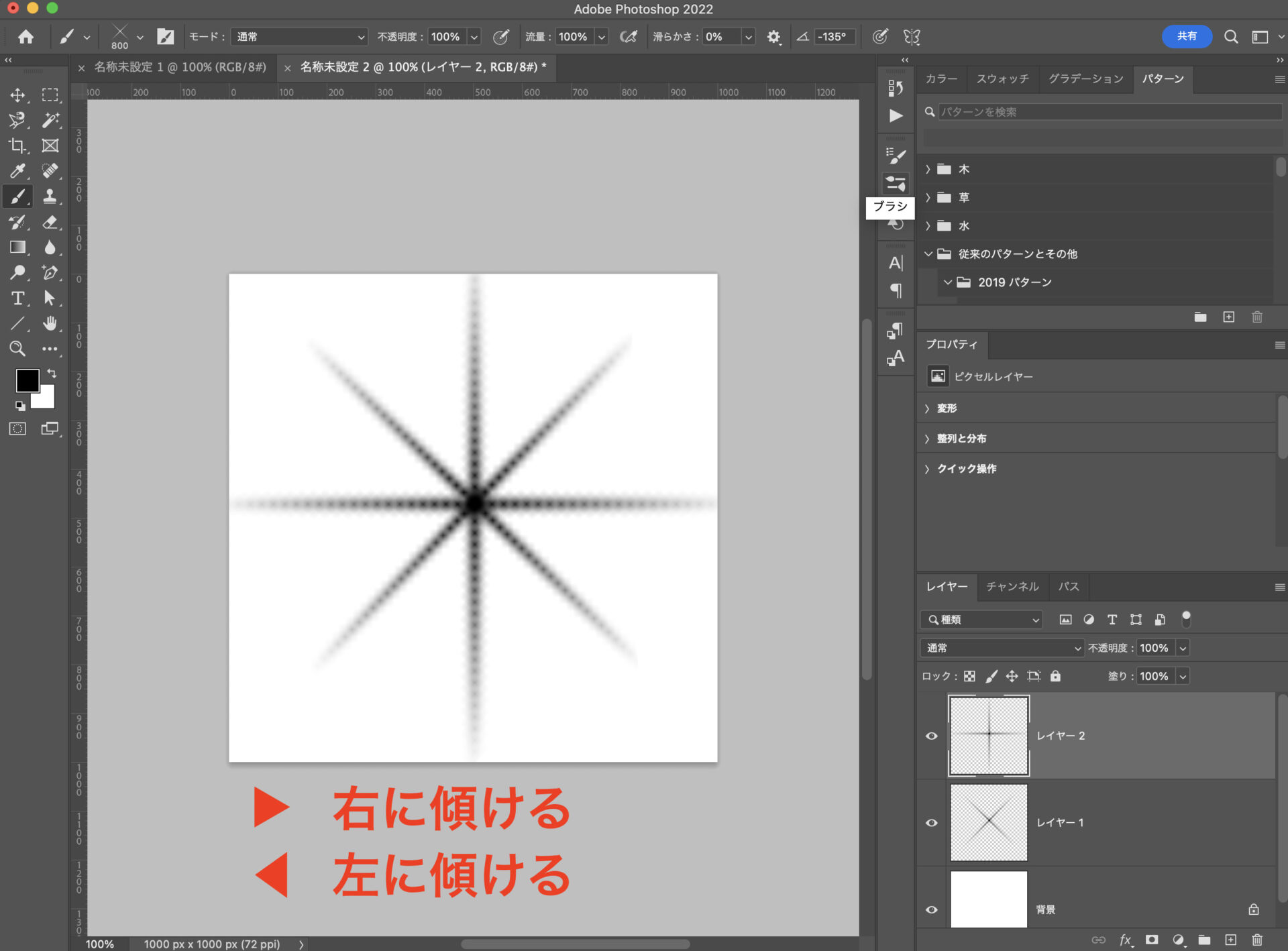Screen dimensions: 1288x951
Task: Switch to the グラデーション tab
Action: point(1085,79)
